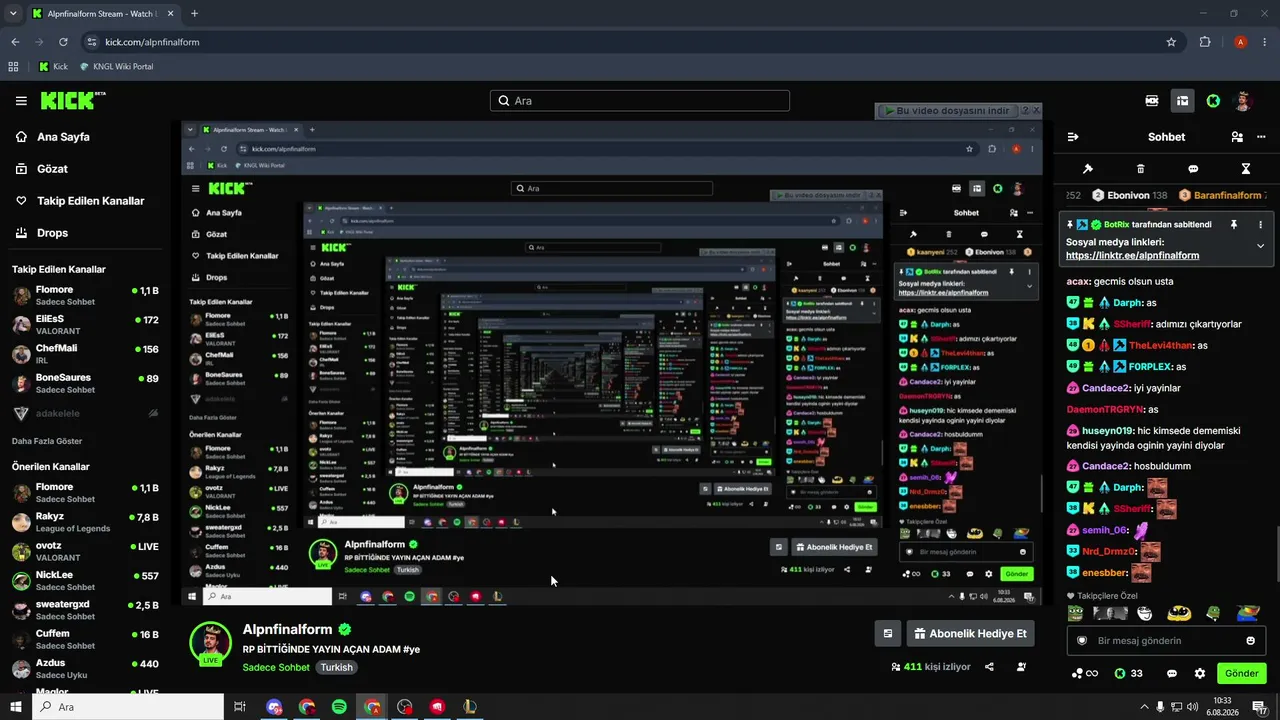Open the linktr.ee/alpnfinalform link

coord(1132,256)
